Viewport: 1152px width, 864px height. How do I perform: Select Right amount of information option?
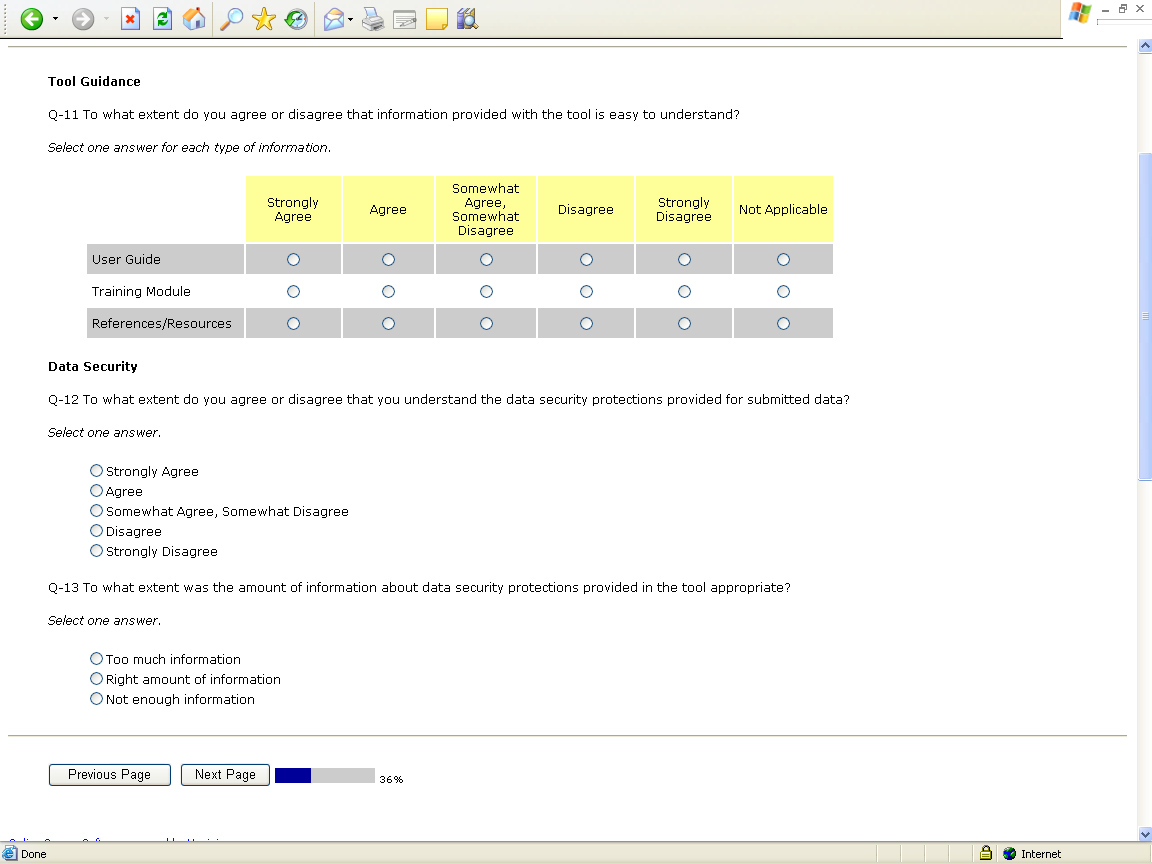click(97, 679)
